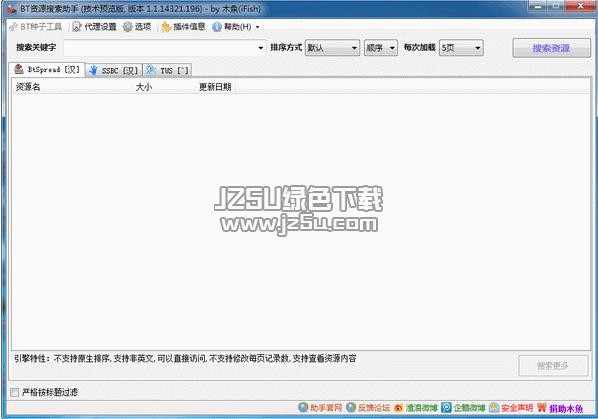Click the 搜索更多 button
The width and height of the screenshot is (598, 419).
click(553, 366)
